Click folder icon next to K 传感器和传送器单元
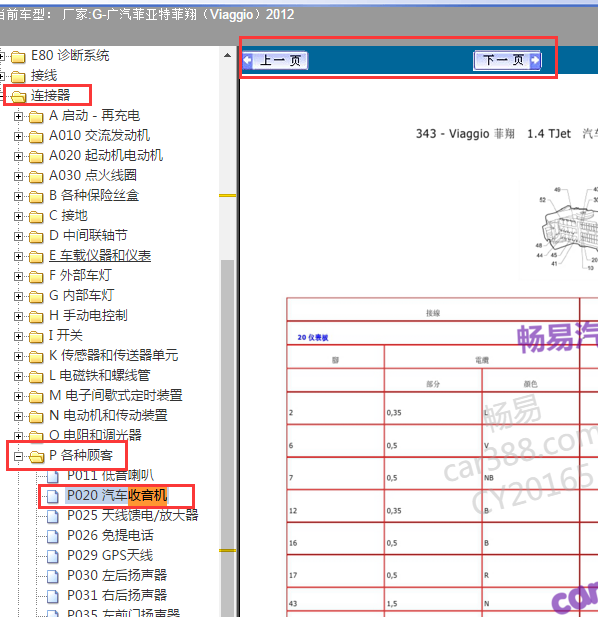This screenshot has height=617, width=598. click(36, 357)
